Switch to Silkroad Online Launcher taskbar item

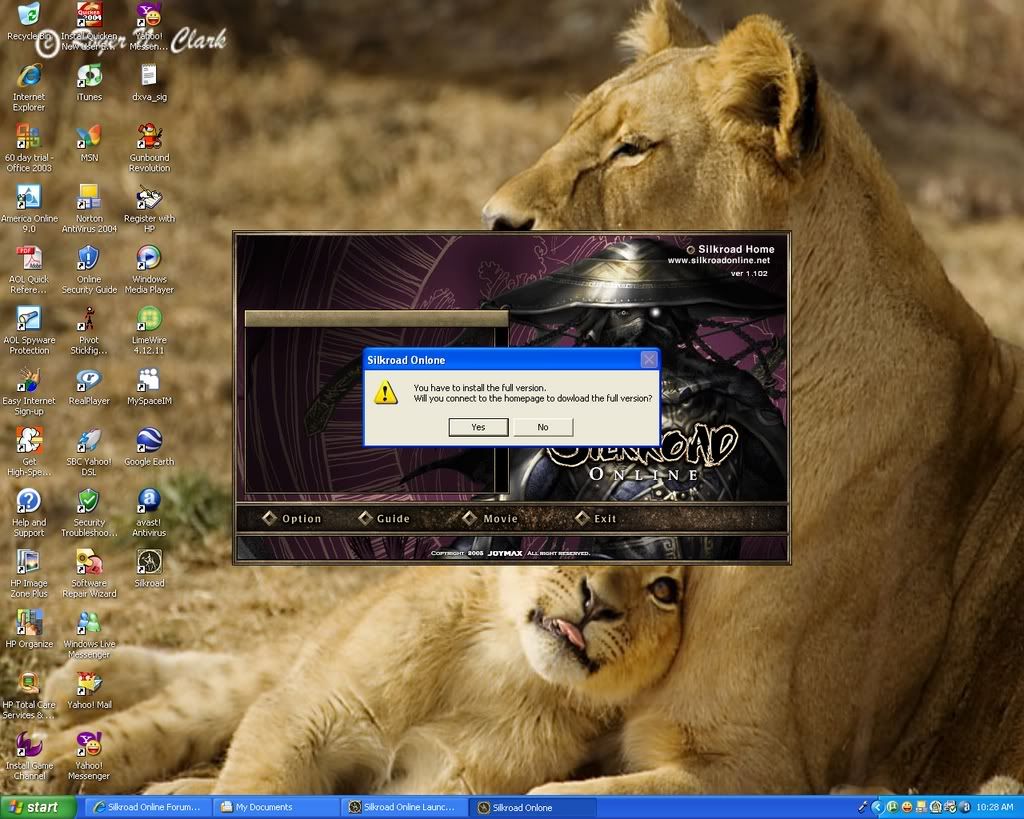(x=405, y=807)
